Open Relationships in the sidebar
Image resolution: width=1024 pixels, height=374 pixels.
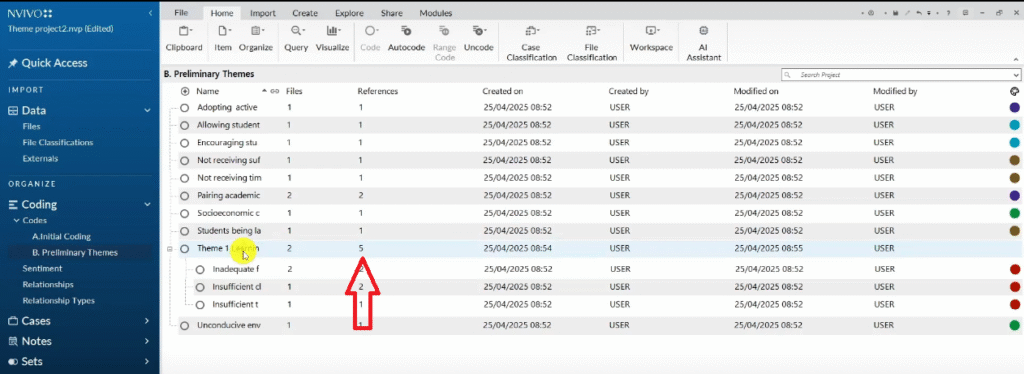coord(48,285)
